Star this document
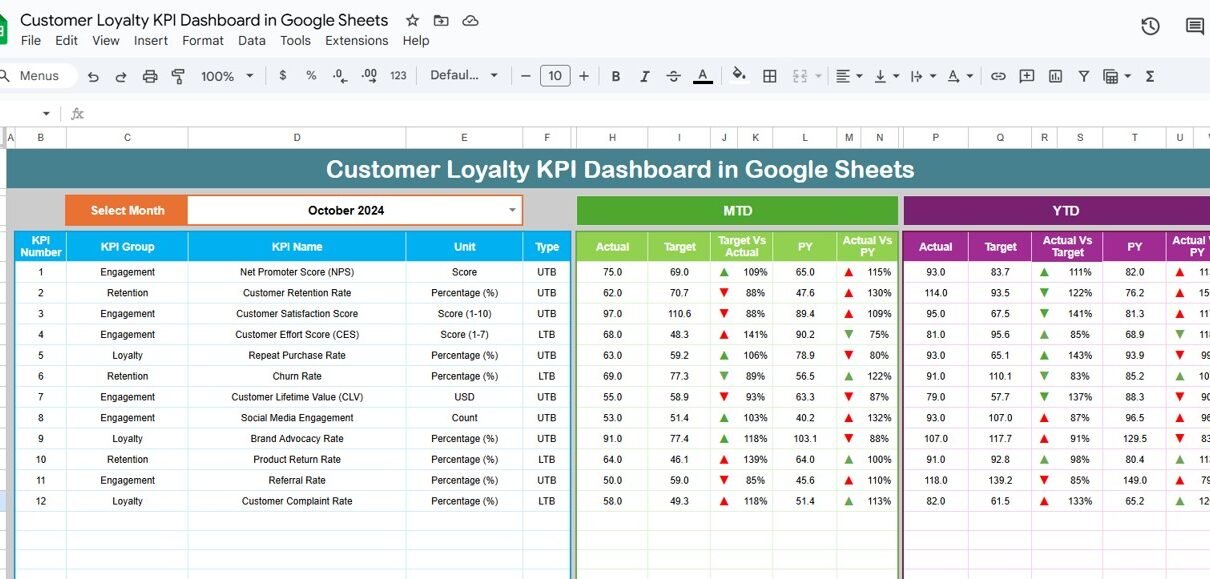Viewport: 1210px width, 579px height. [x=412, y=21]
